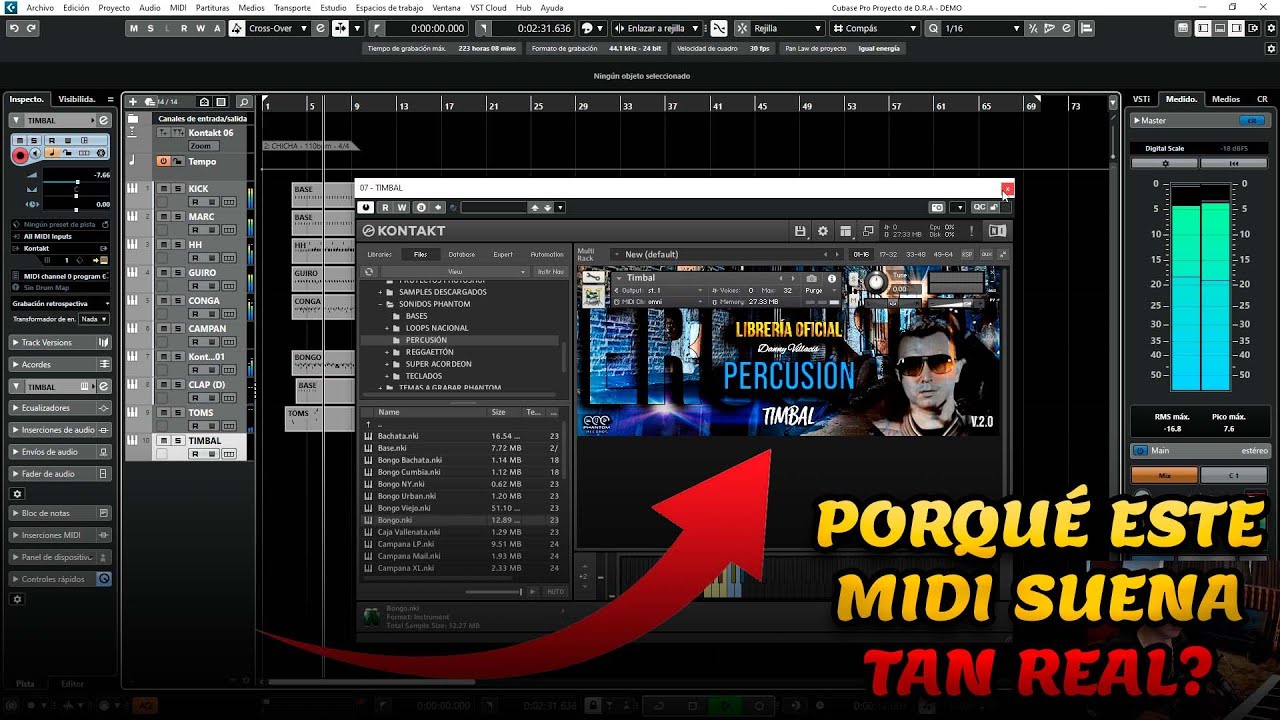Click the Instr Nav button
Viewport: 1280px width, 720px height.
pyautogui.click(x=550, y=271)
